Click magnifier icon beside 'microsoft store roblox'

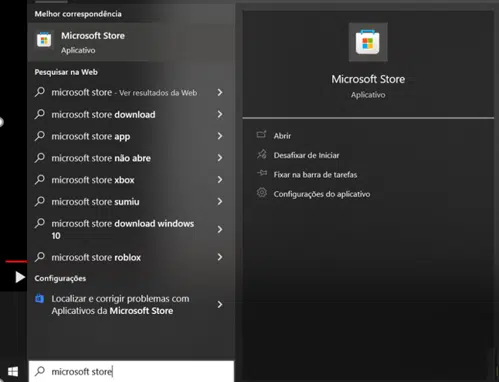coord(40,257)
